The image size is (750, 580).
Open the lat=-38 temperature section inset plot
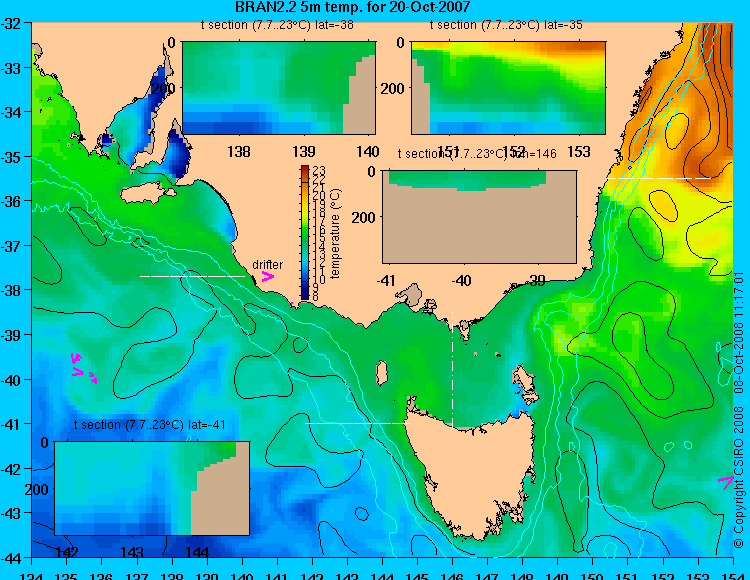(x=279, y=88)
